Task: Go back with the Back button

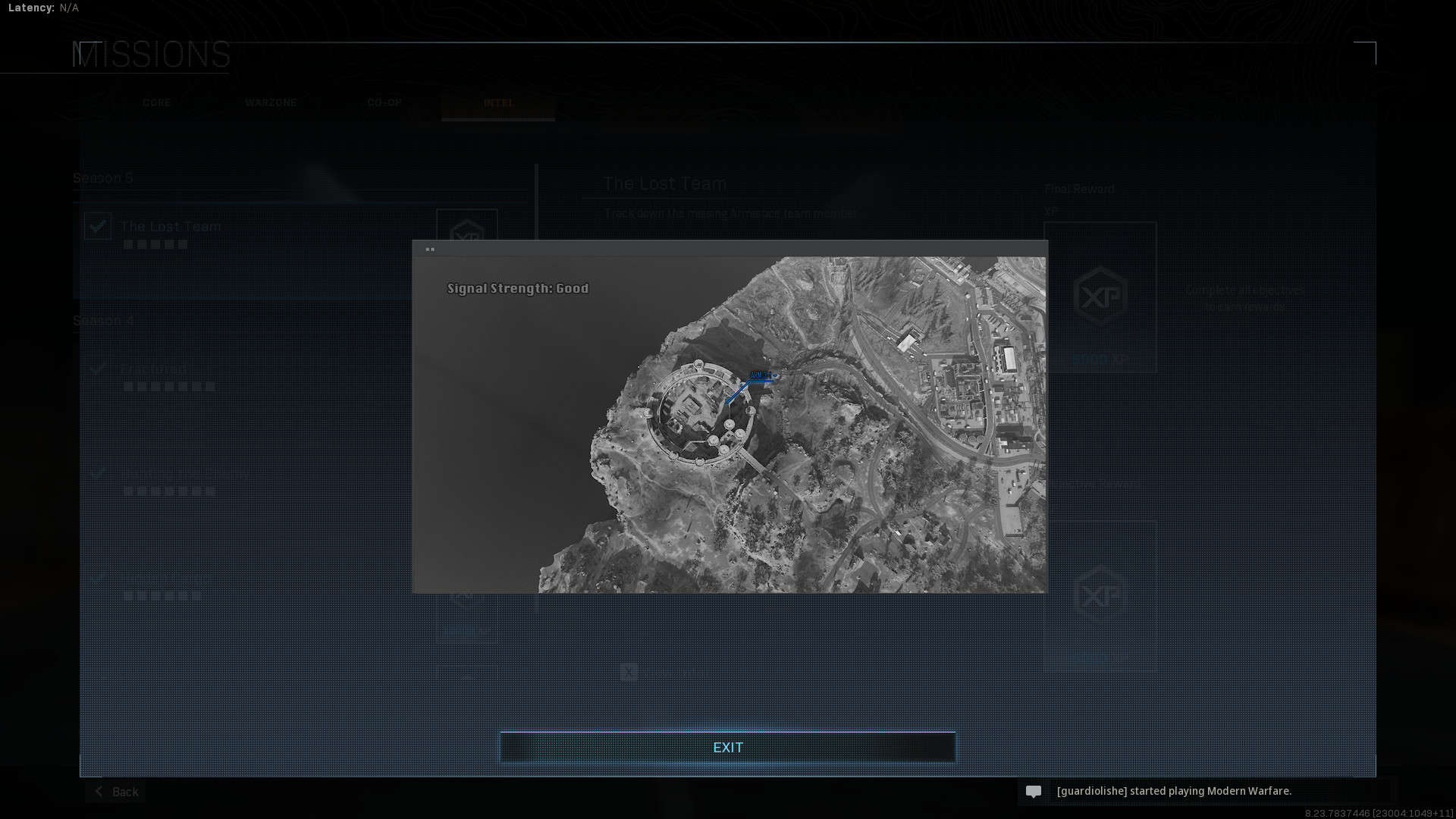Action: click(x=115, y=792)
